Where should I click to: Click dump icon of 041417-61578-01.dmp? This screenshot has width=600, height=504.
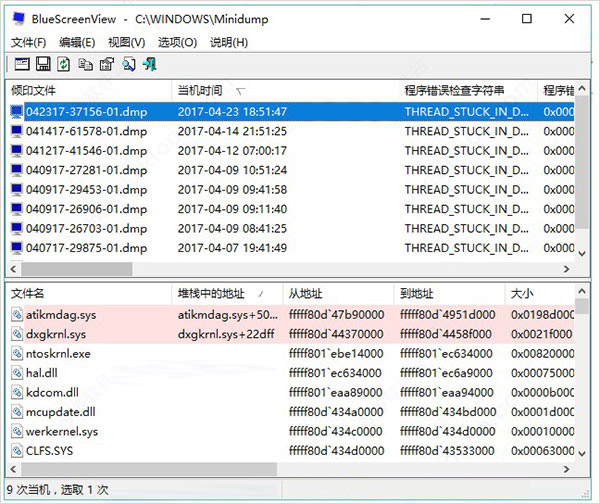(x=16, y=131)
